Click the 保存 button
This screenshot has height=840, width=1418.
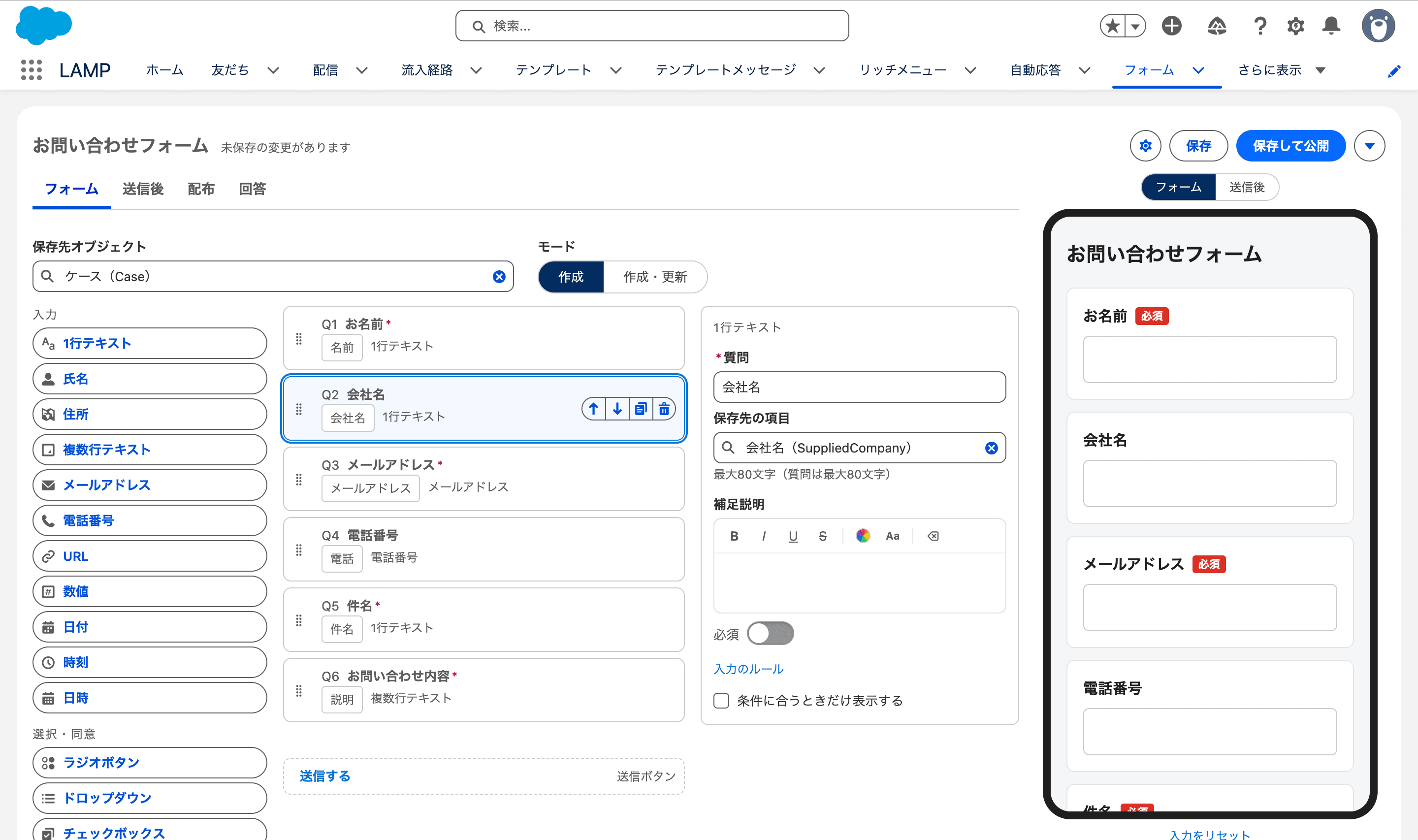click(1198, 146)
